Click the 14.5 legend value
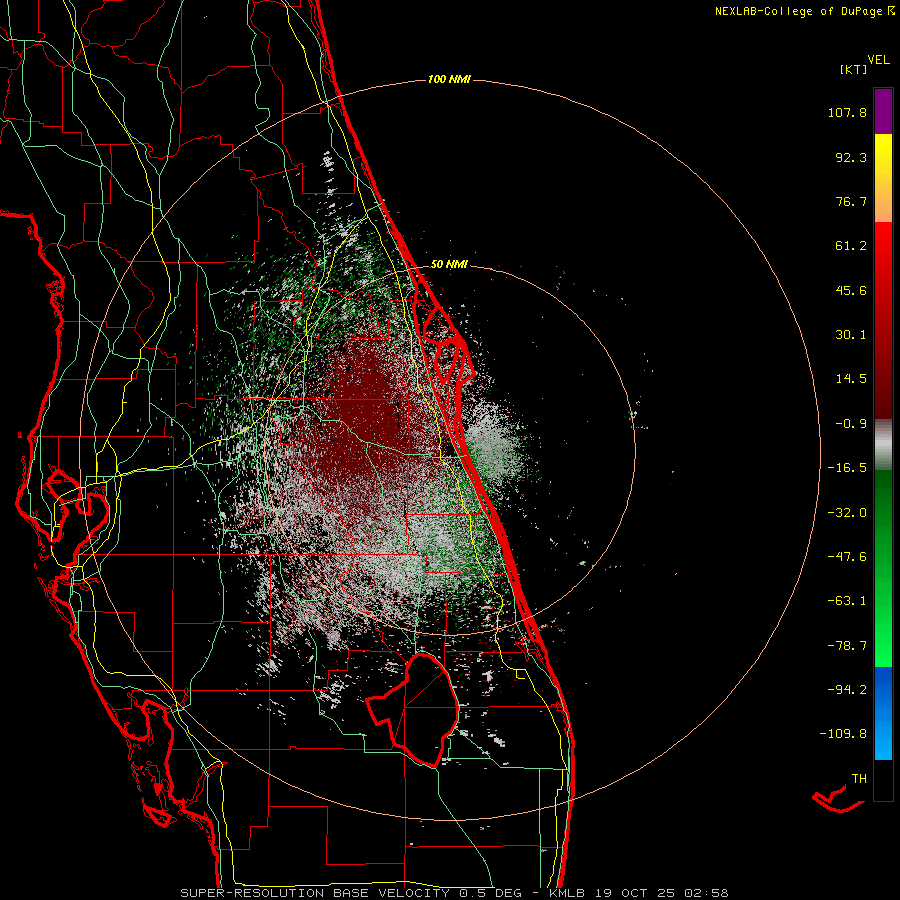The width and height of the screenshot is (900, 900). (851, 379)
